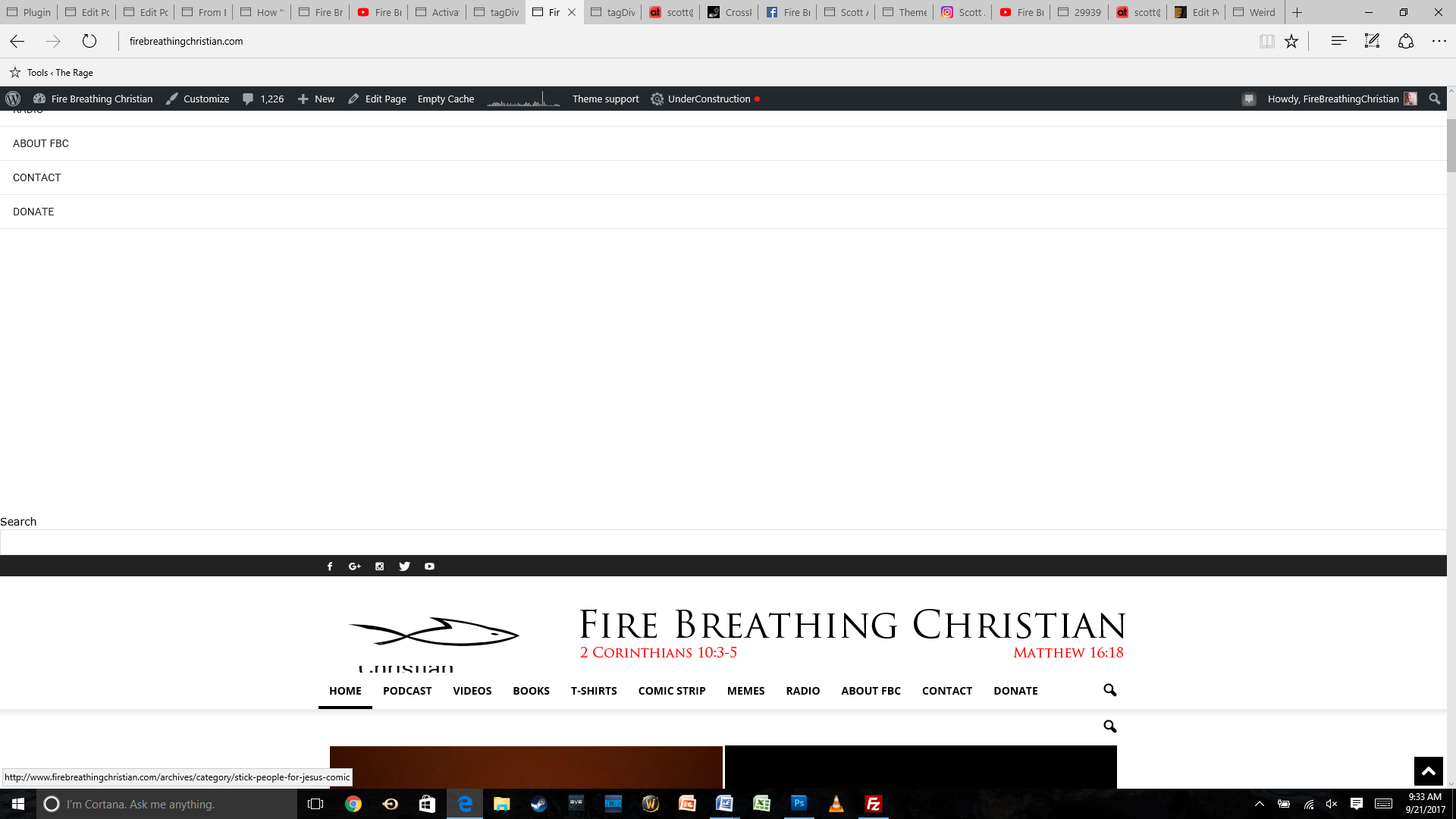Viewport: 1456px width, 819px height.
Task: Open the Facebook social icon
Action: pyautogui.click(x=330, y=566)
